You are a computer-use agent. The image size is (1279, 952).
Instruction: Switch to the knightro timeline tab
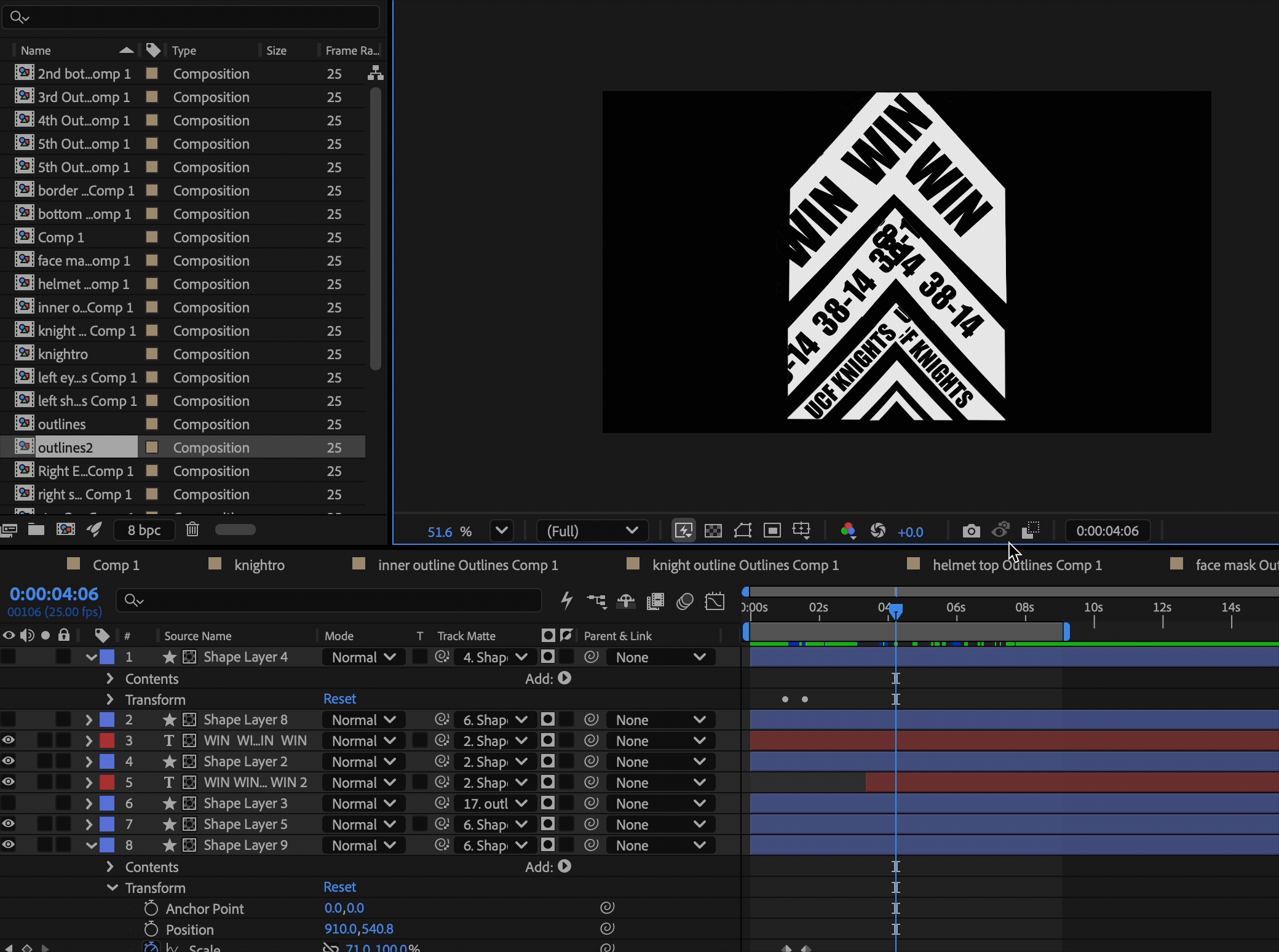point(259,565)
